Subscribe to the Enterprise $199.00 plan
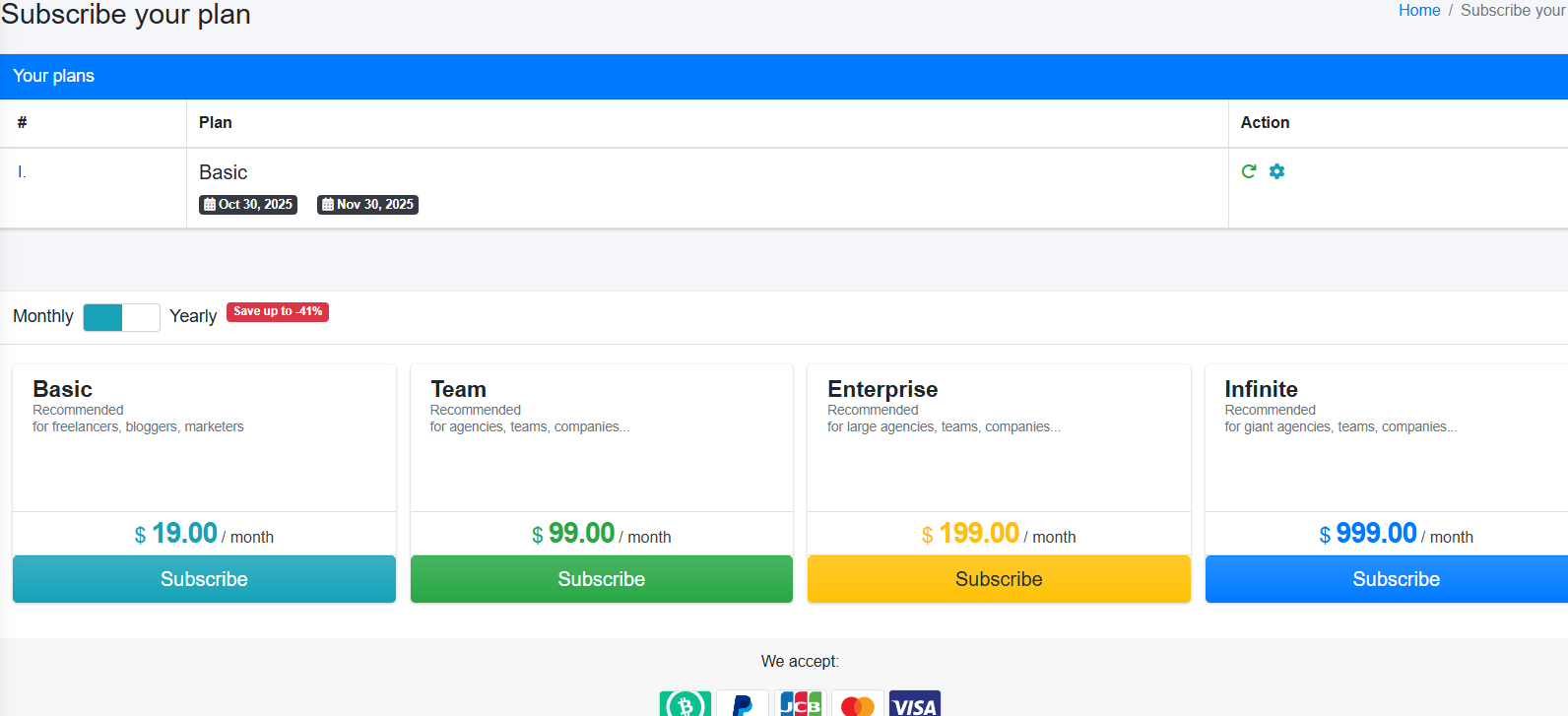 999,579
